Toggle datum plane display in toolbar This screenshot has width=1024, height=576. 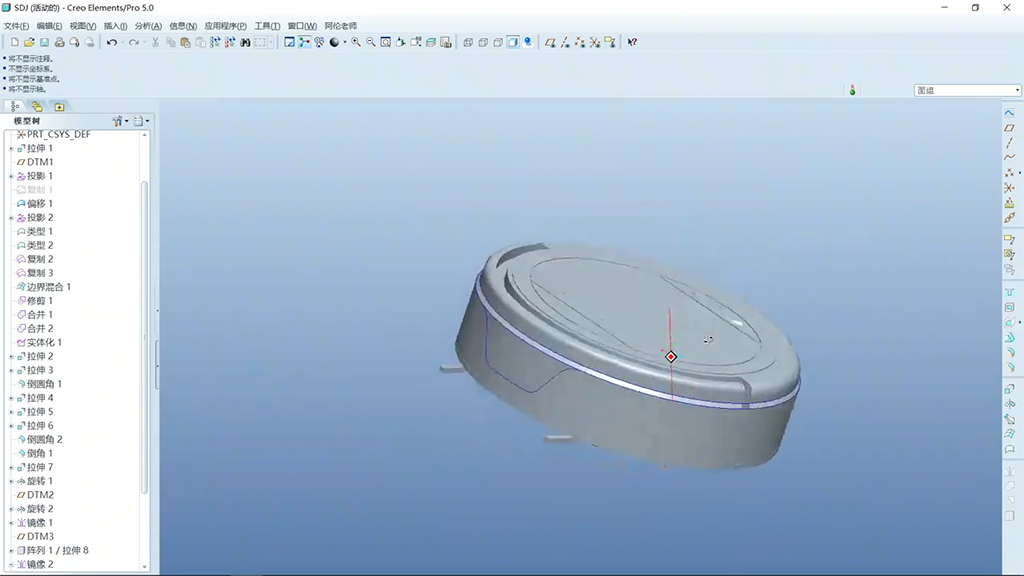pos(550,42)
